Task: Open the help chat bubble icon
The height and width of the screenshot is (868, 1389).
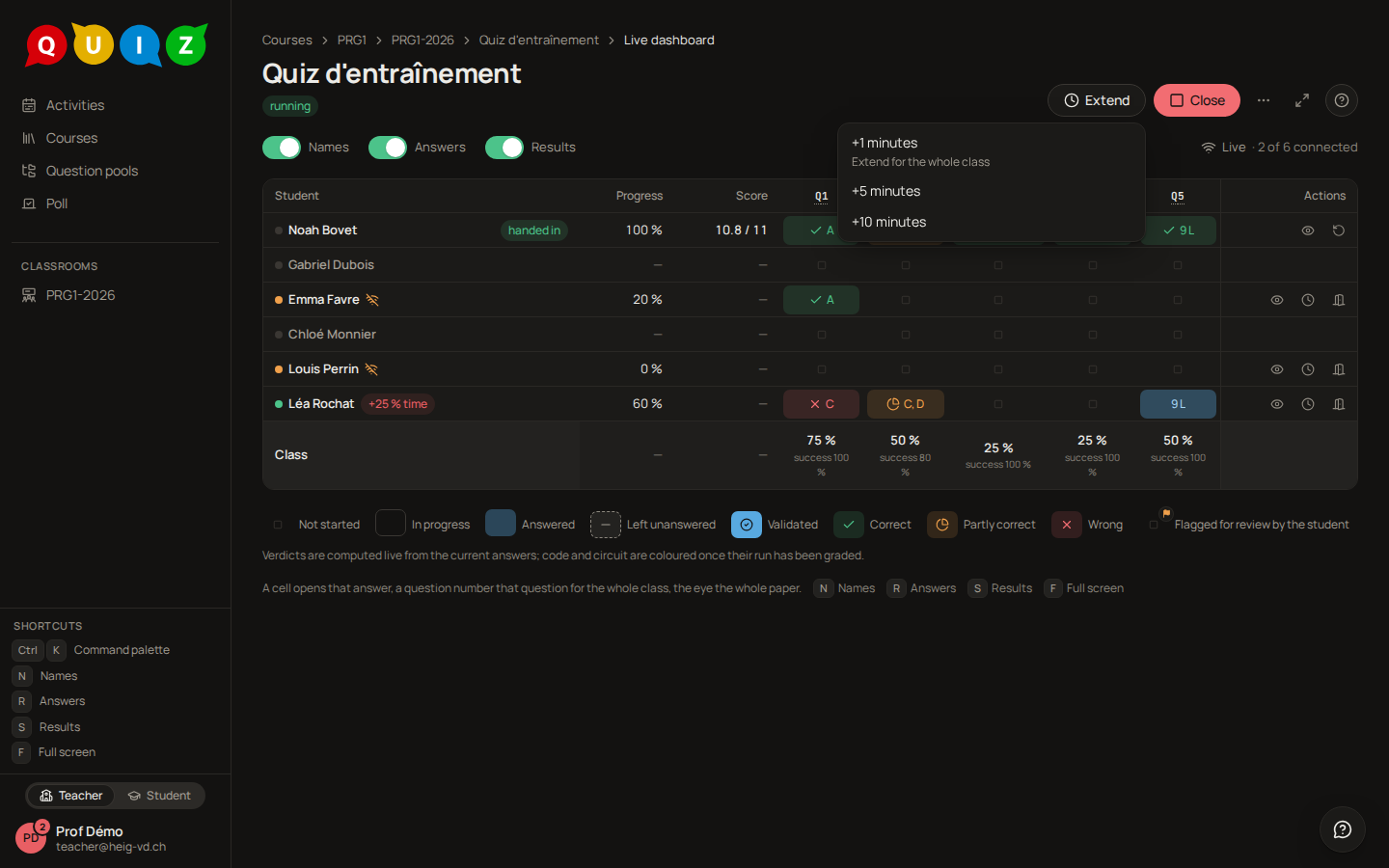Action: coord(1343,829)
